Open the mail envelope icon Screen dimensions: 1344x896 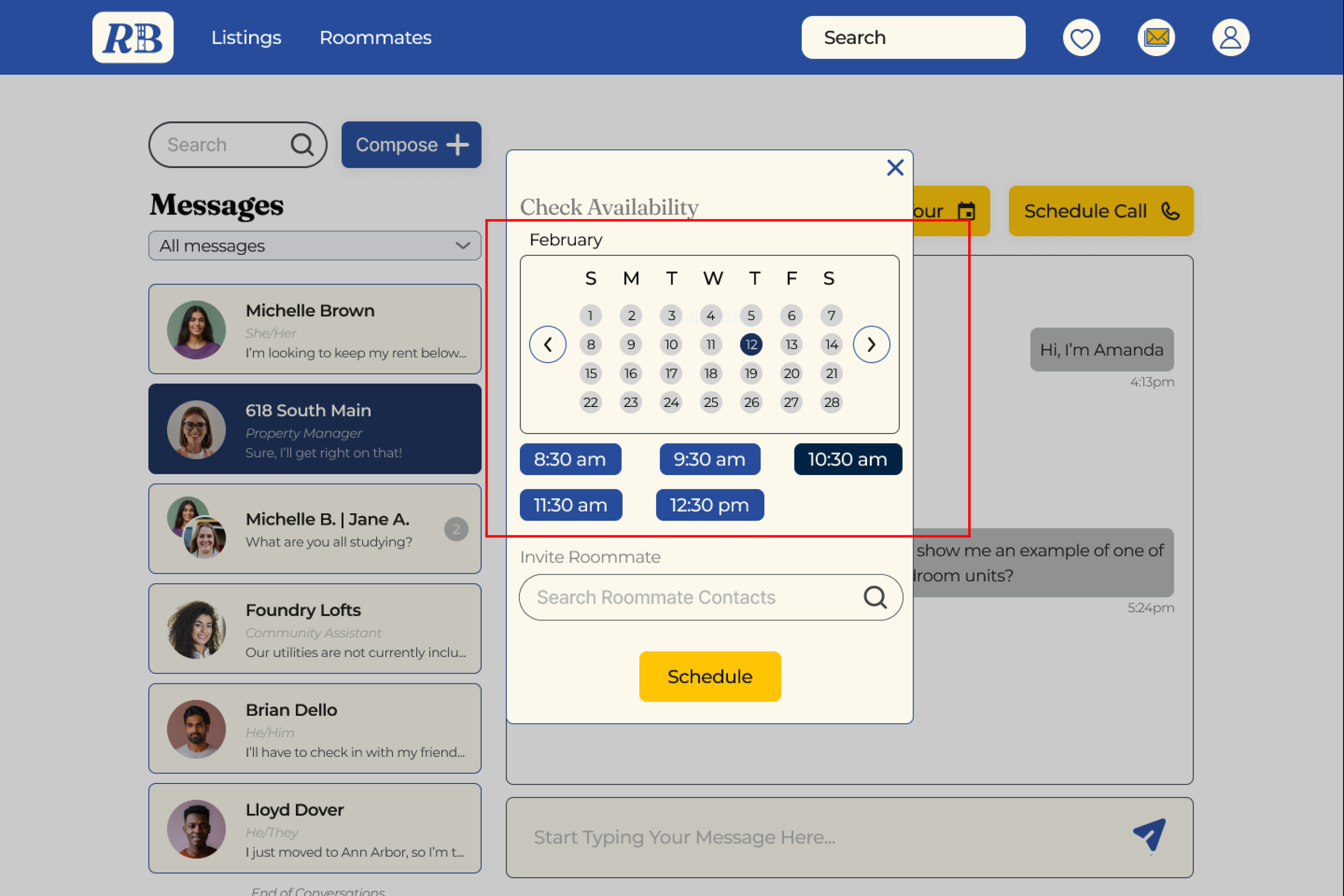pos(1156,38)
